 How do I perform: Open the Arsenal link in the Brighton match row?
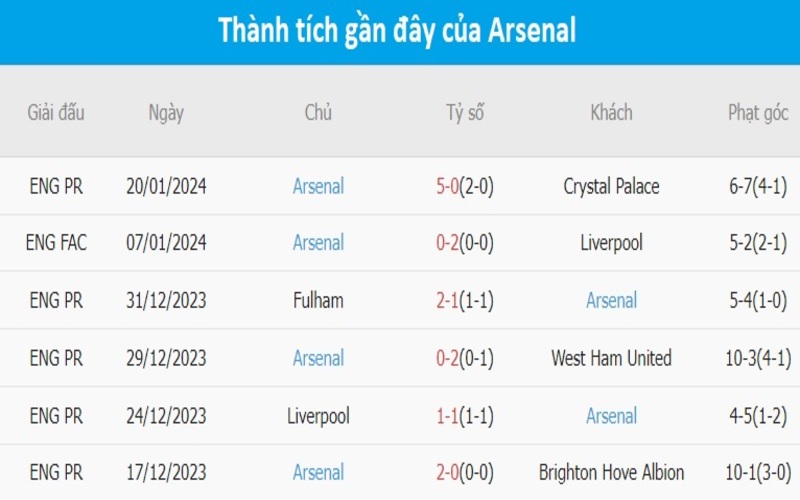tap(318, 472)
